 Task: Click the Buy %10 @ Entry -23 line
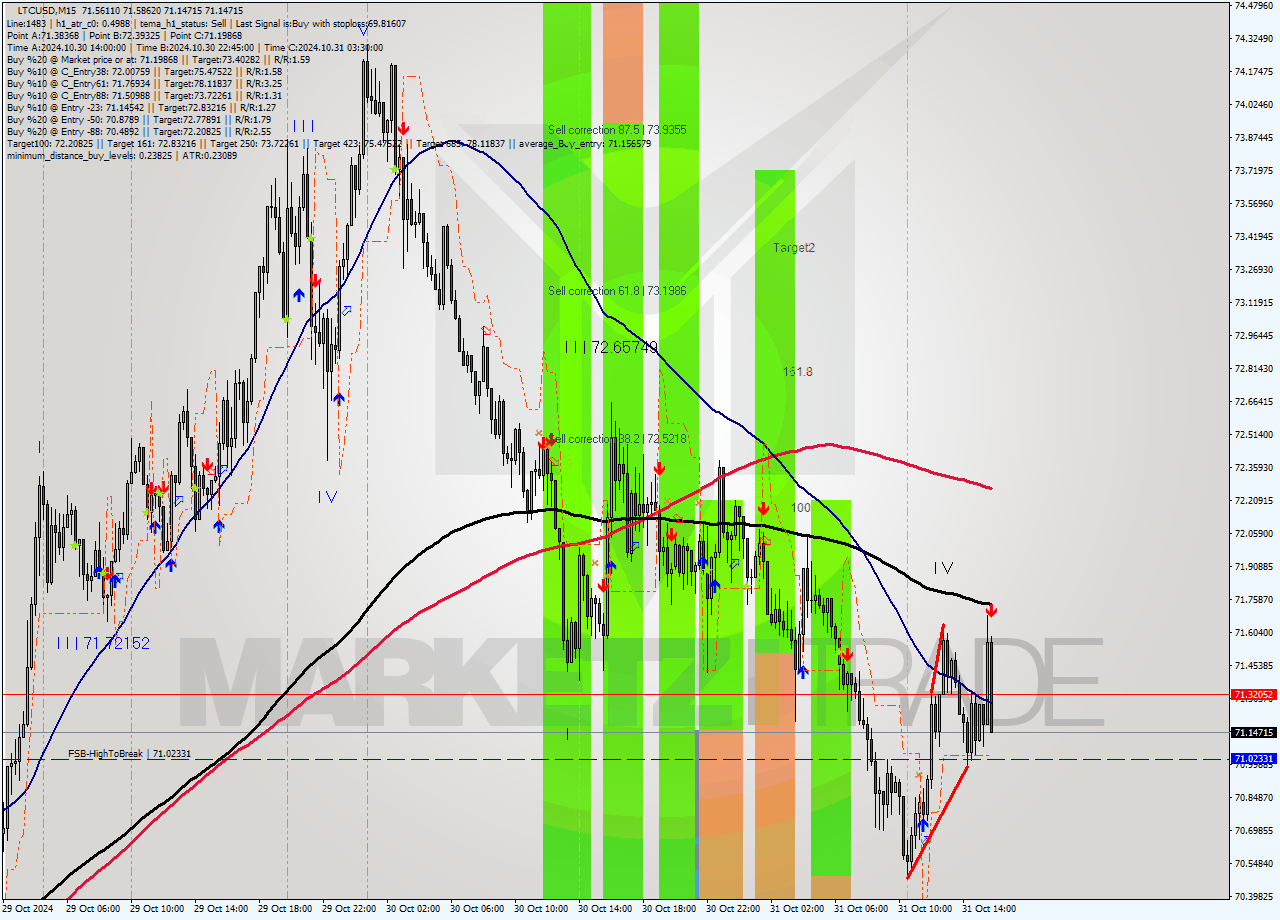[140, 107]
